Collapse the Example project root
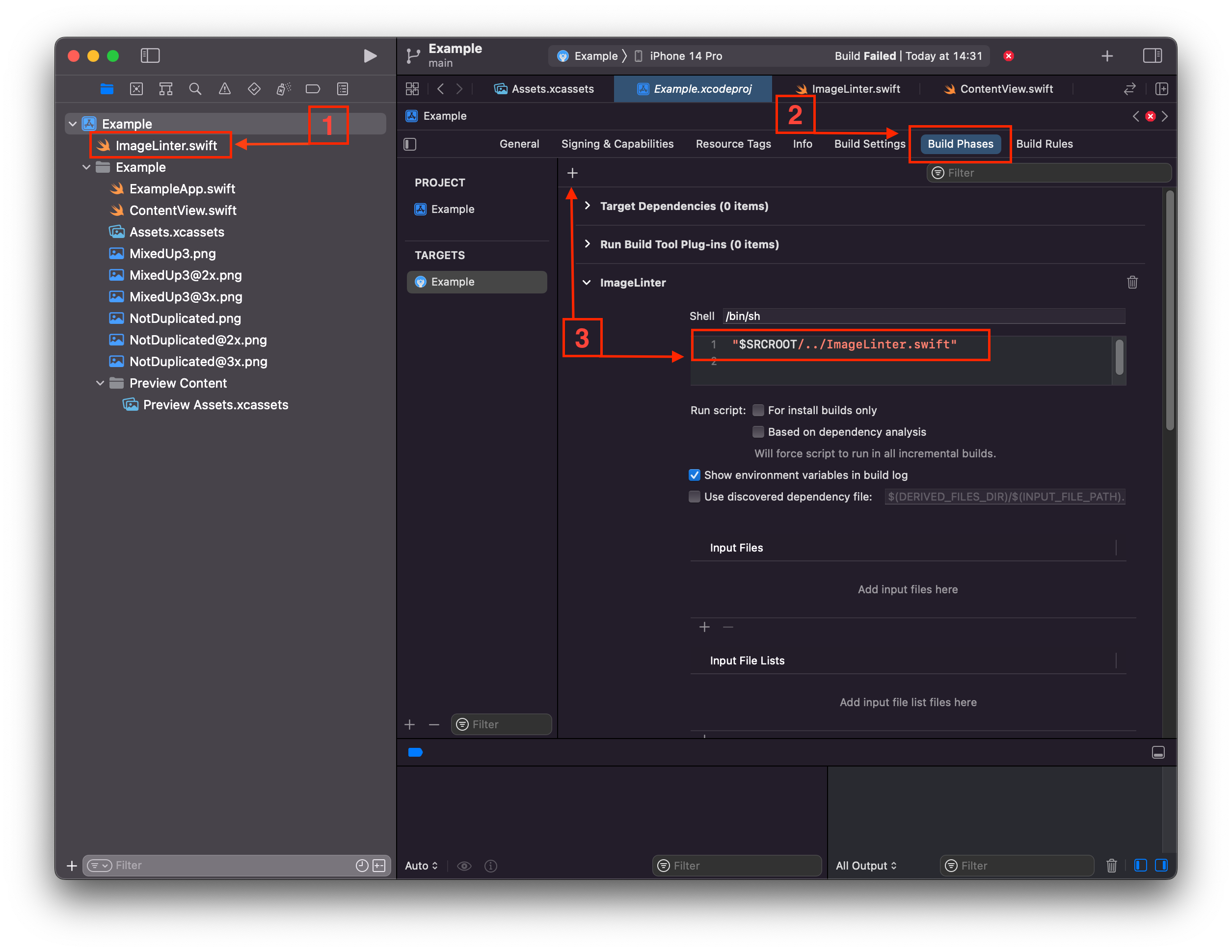The height and width of the screenshot is (952, 1232). click(73, 124)
